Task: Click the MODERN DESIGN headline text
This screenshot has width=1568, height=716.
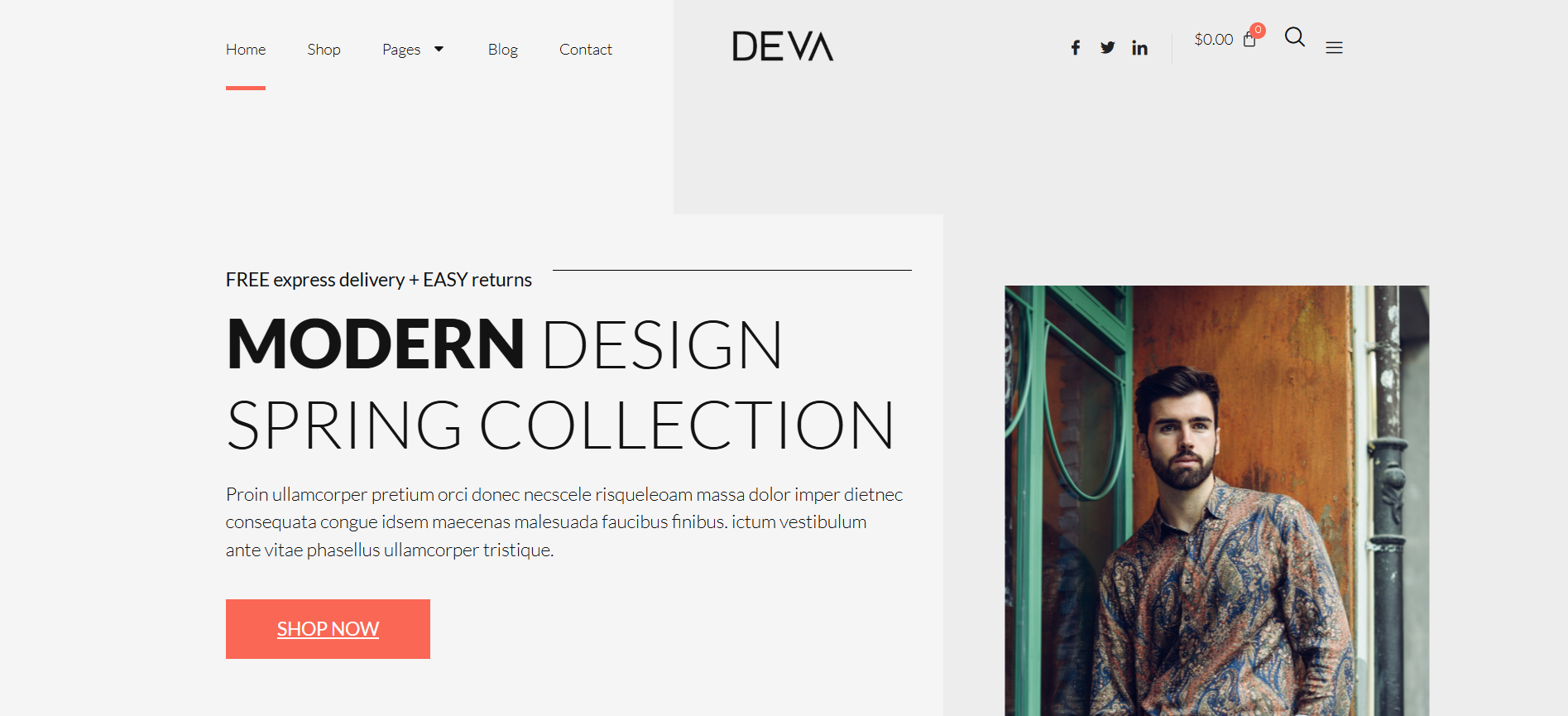Action: tap(505, 344)
